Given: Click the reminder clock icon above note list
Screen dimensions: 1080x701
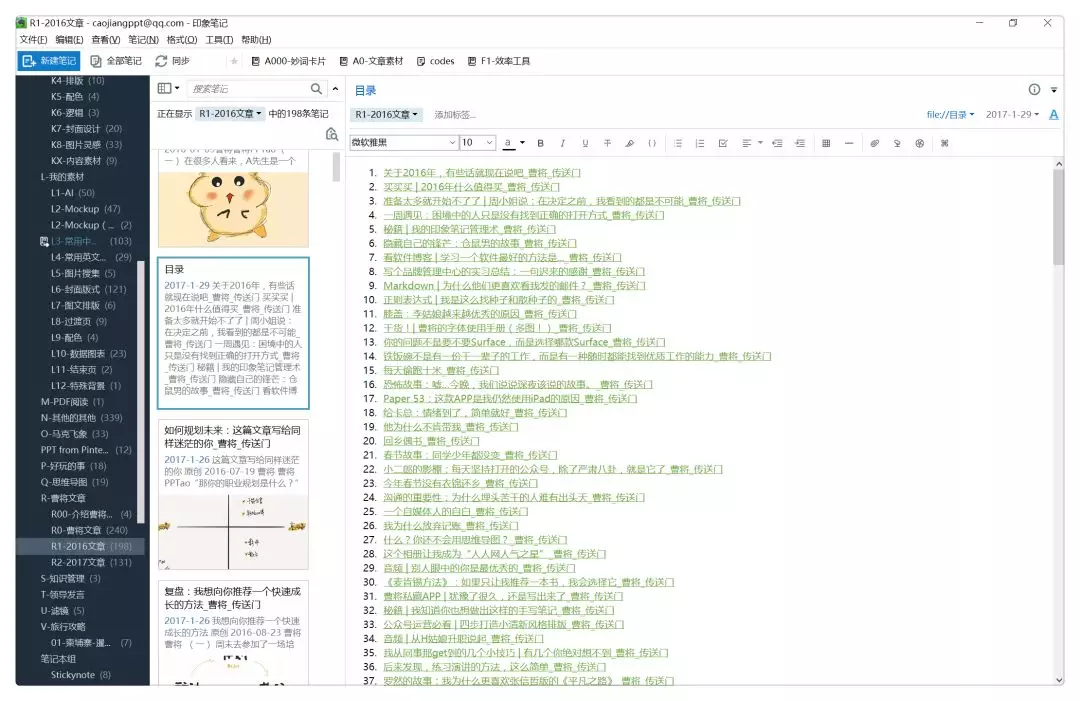Looking at the screenshot, I should tap(332, 134).
